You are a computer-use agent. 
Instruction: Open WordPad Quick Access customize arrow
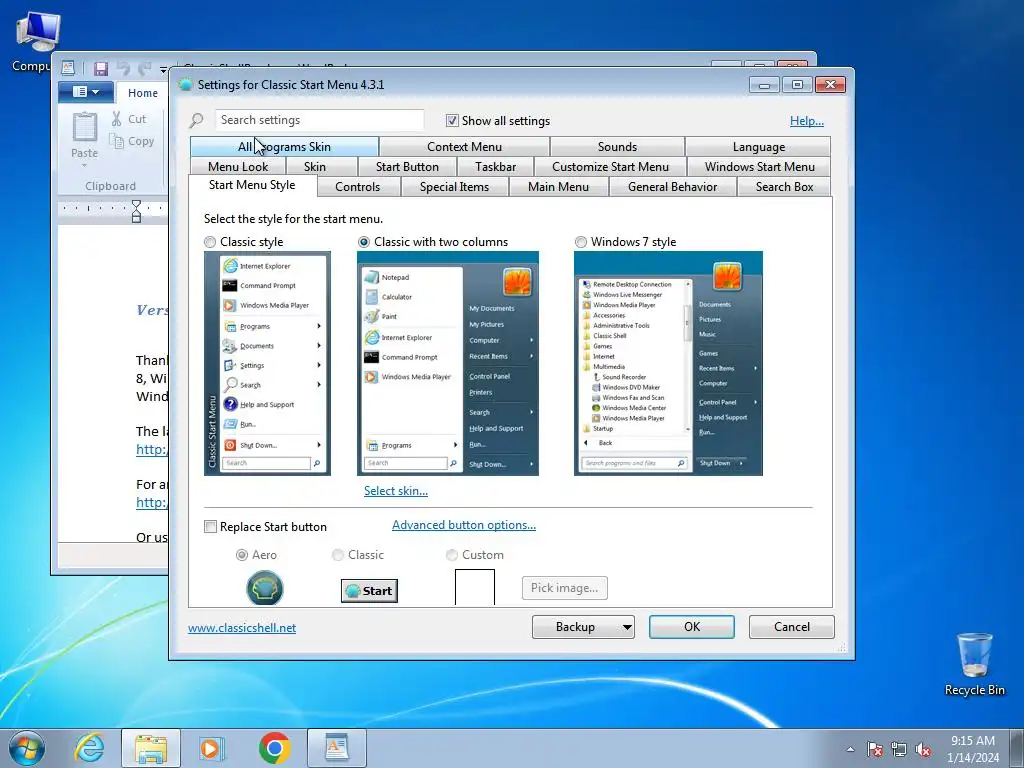(163, 69)
